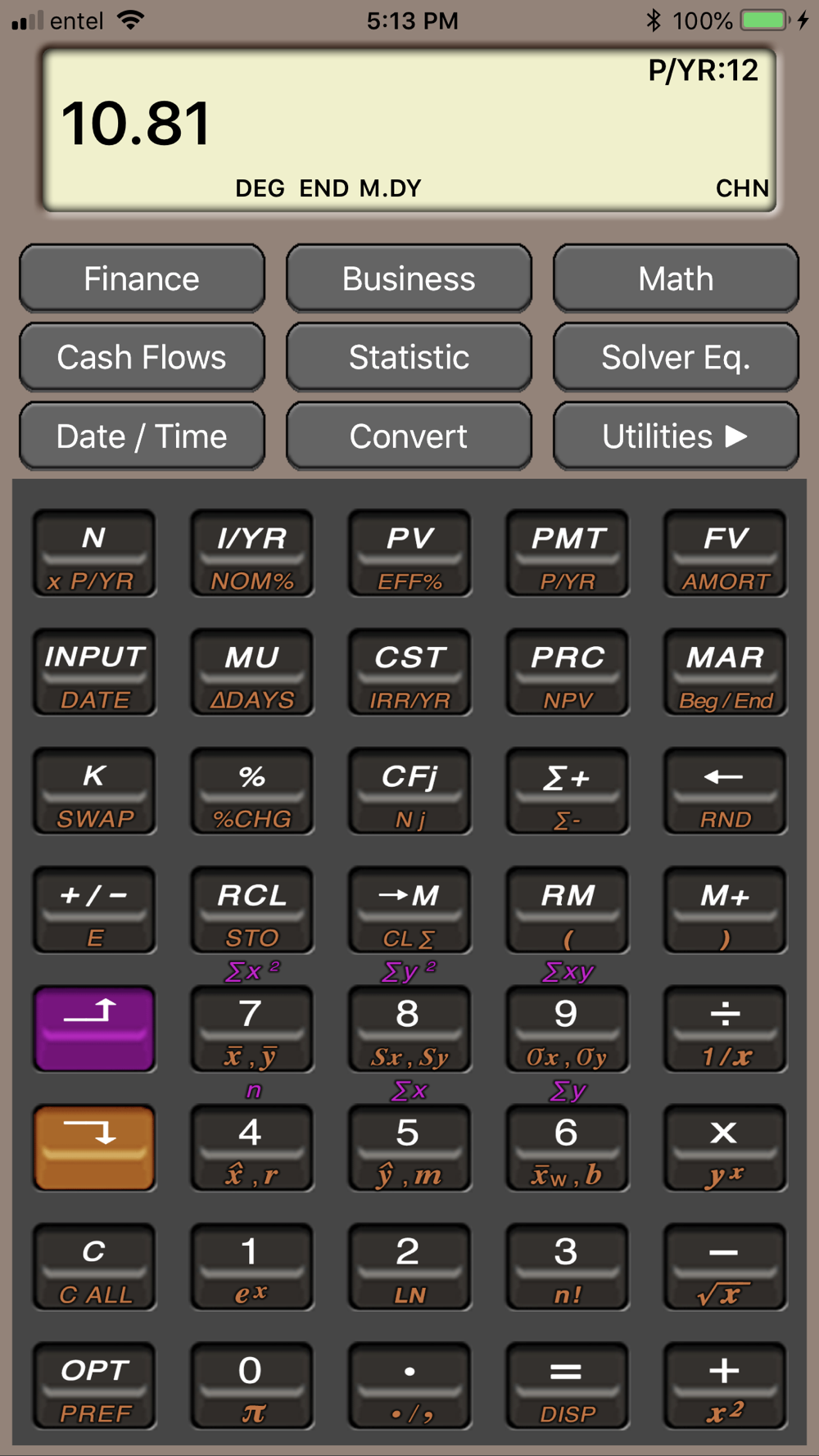Tap the END payment mode indicator
This screenshot has width=819, height=1456.
point(324,188)
